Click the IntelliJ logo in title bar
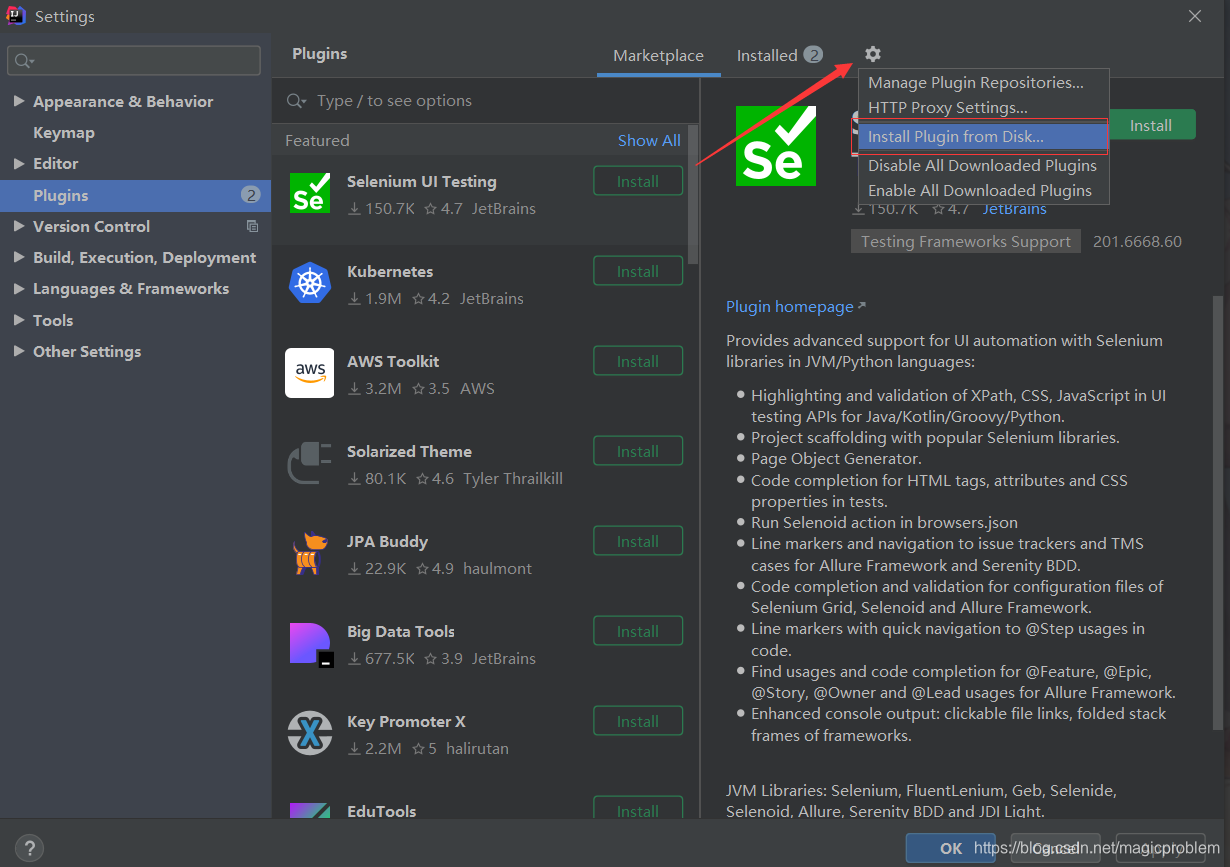This screenshot has width=1230, height=867. 16,16
